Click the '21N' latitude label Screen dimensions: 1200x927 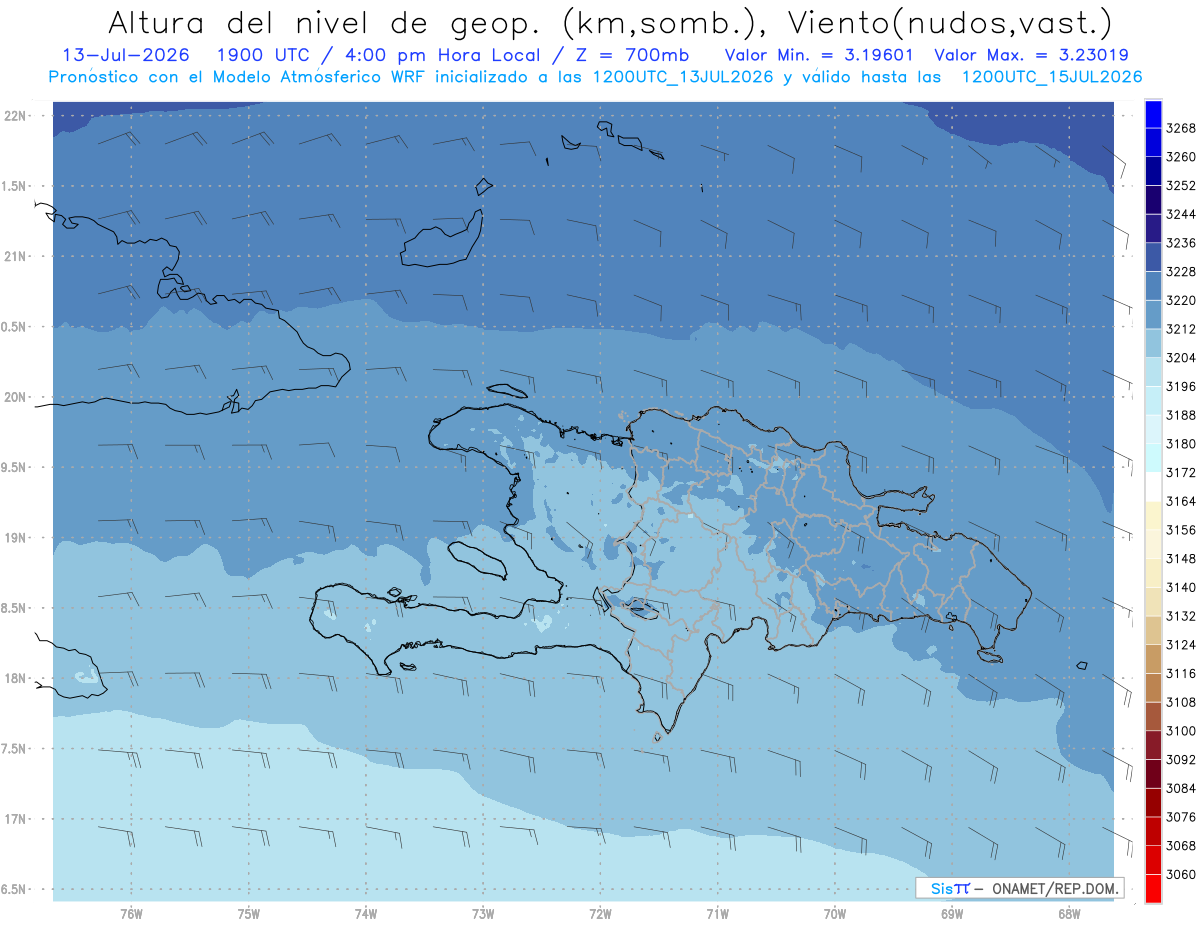click(14, 256)
